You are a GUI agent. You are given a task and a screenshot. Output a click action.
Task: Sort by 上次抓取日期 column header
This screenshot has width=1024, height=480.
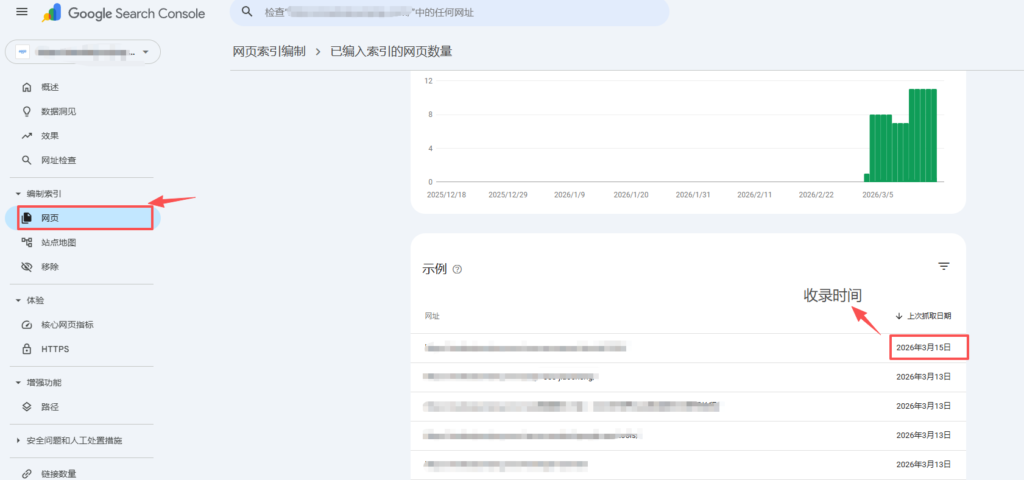(923, 316)
